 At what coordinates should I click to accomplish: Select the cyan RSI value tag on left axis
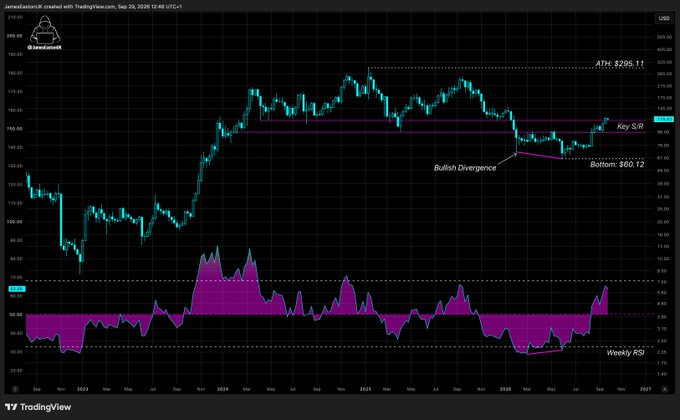(17, 289)
